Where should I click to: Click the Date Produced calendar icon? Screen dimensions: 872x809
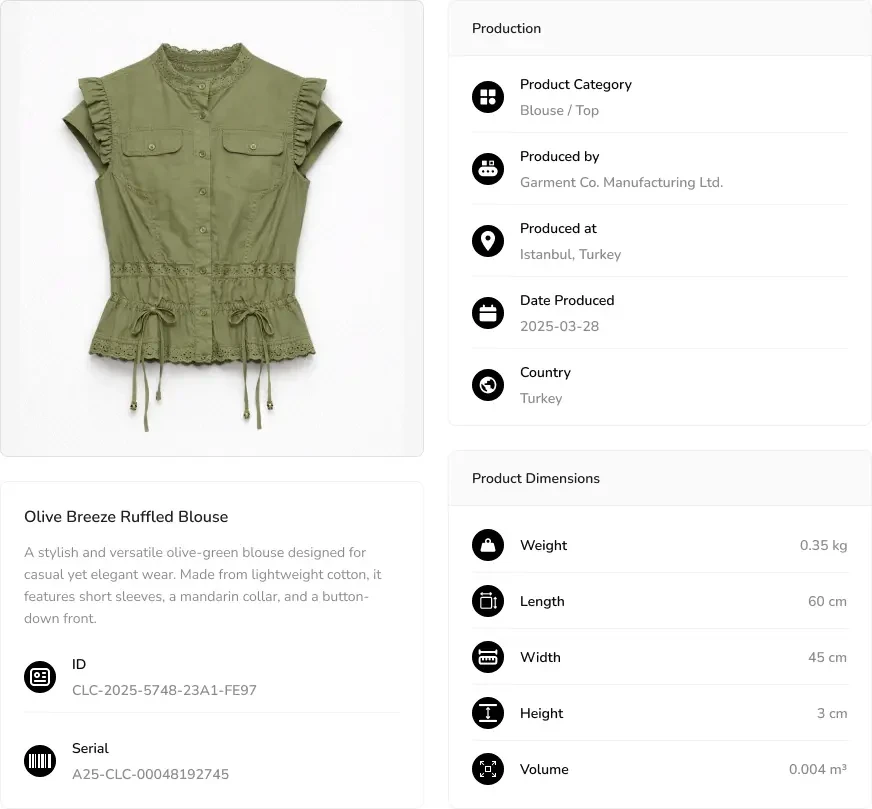click(x=488, y=313)
